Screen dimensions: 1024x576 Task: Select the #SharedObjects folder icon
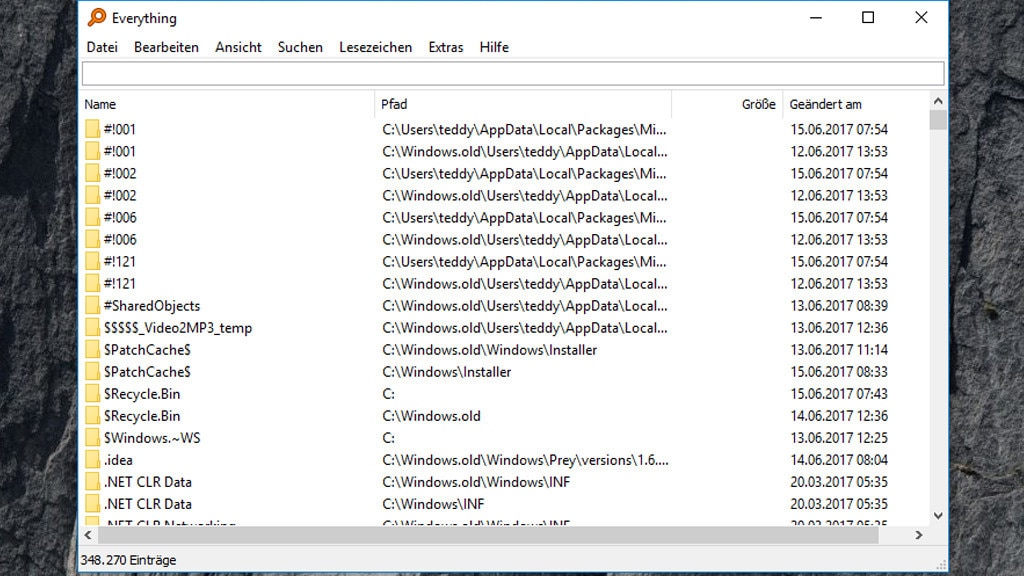point(93,306)
